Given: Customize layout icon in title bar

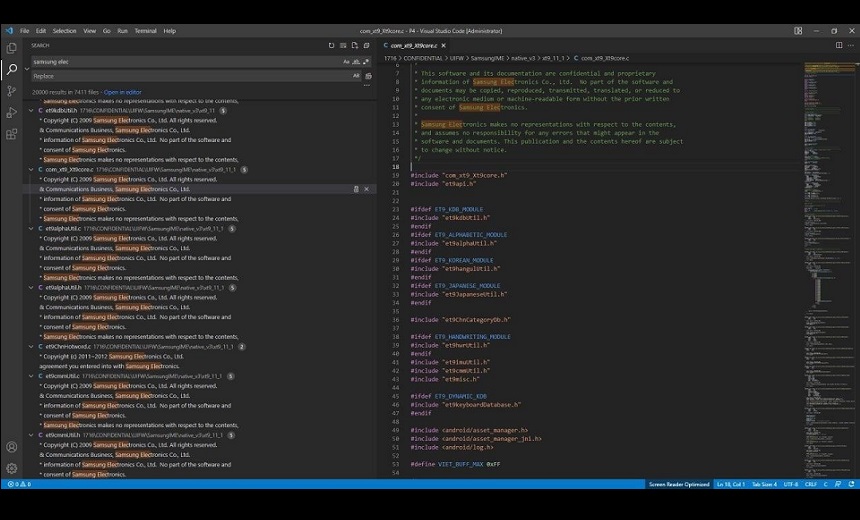Looking at the screenshot, I should 798,31.
